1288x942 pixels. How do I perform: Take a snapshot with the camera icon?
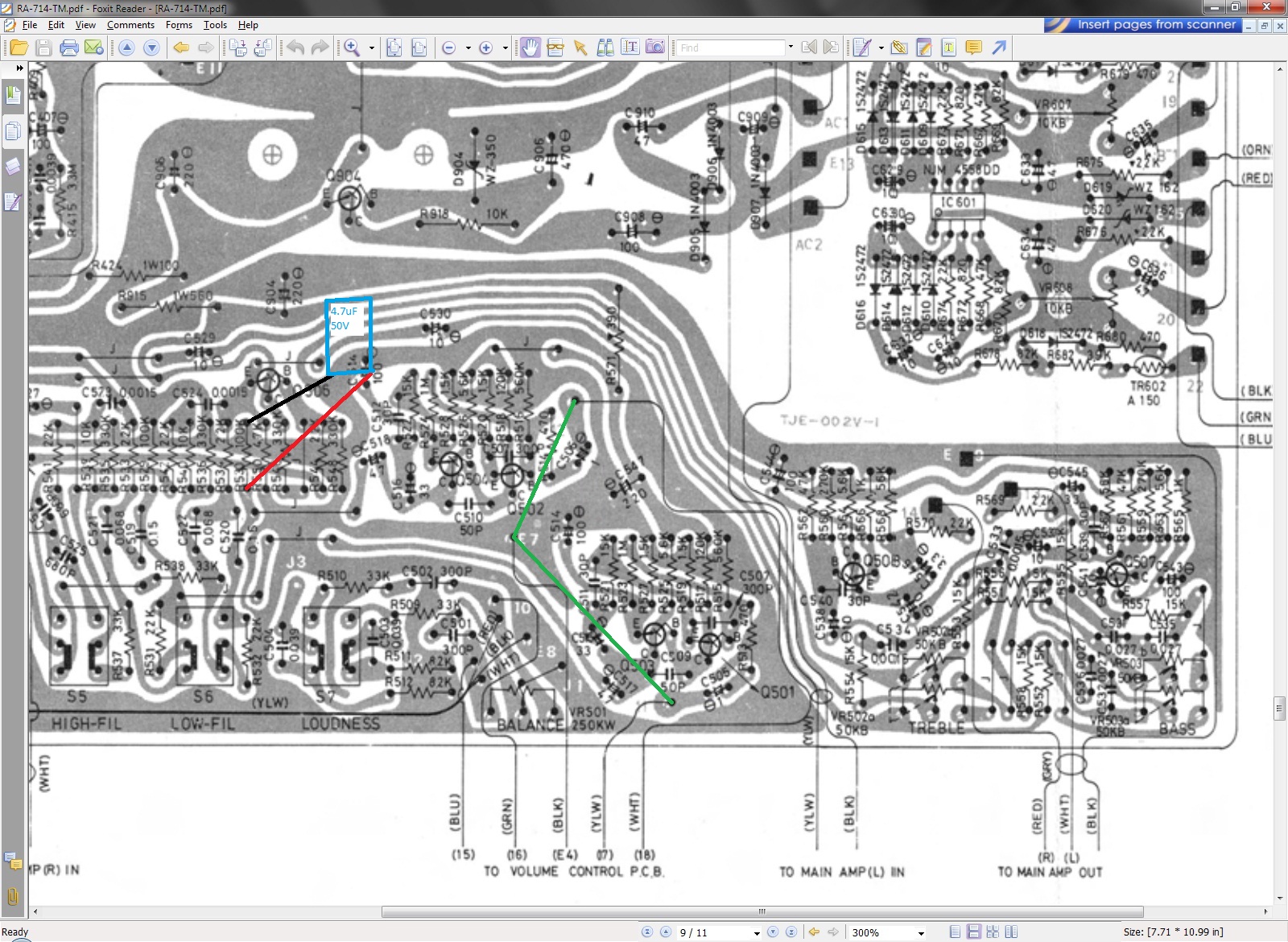655,48
